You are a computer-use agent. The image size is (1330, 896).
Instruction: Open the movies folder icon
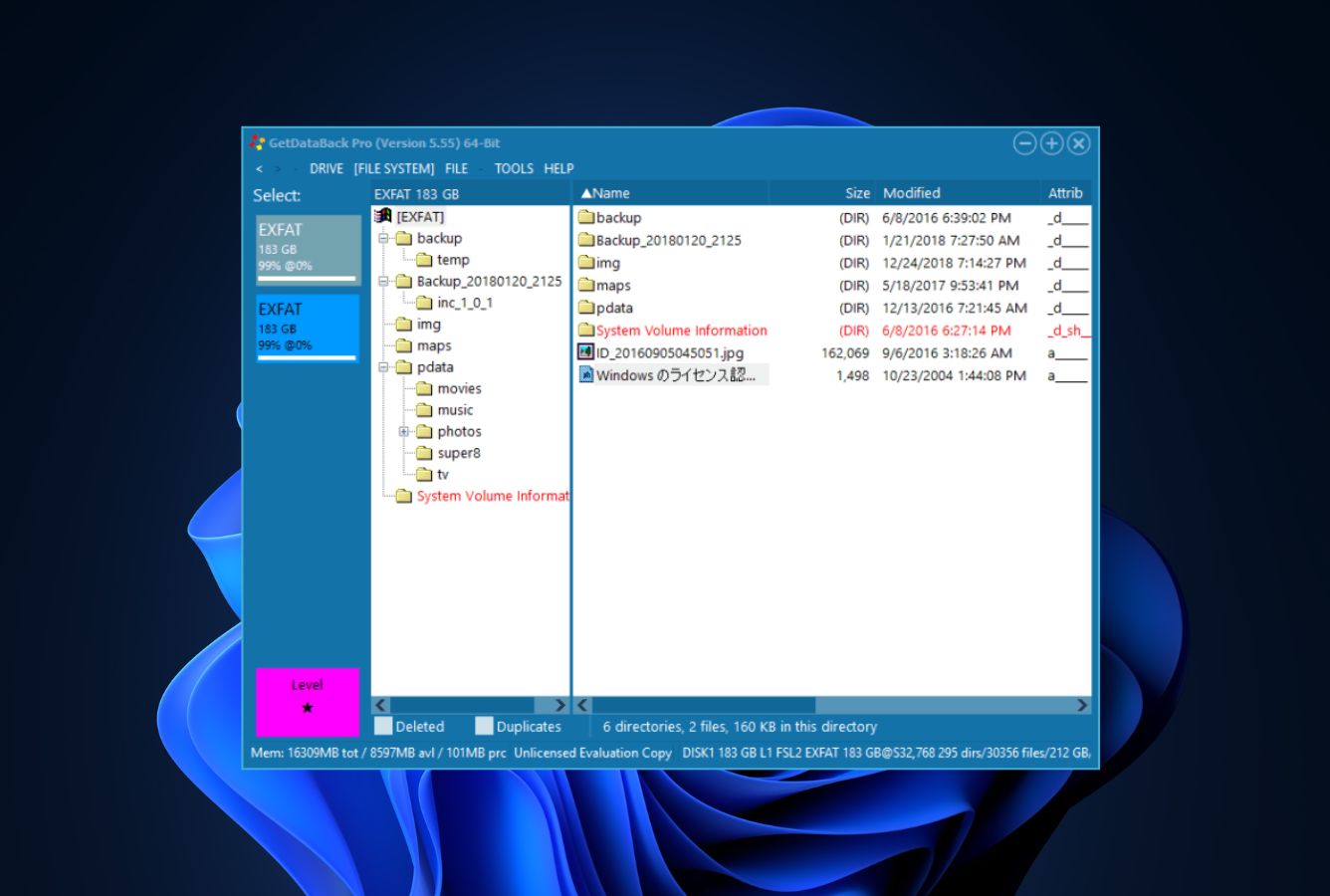click(424, 388)
